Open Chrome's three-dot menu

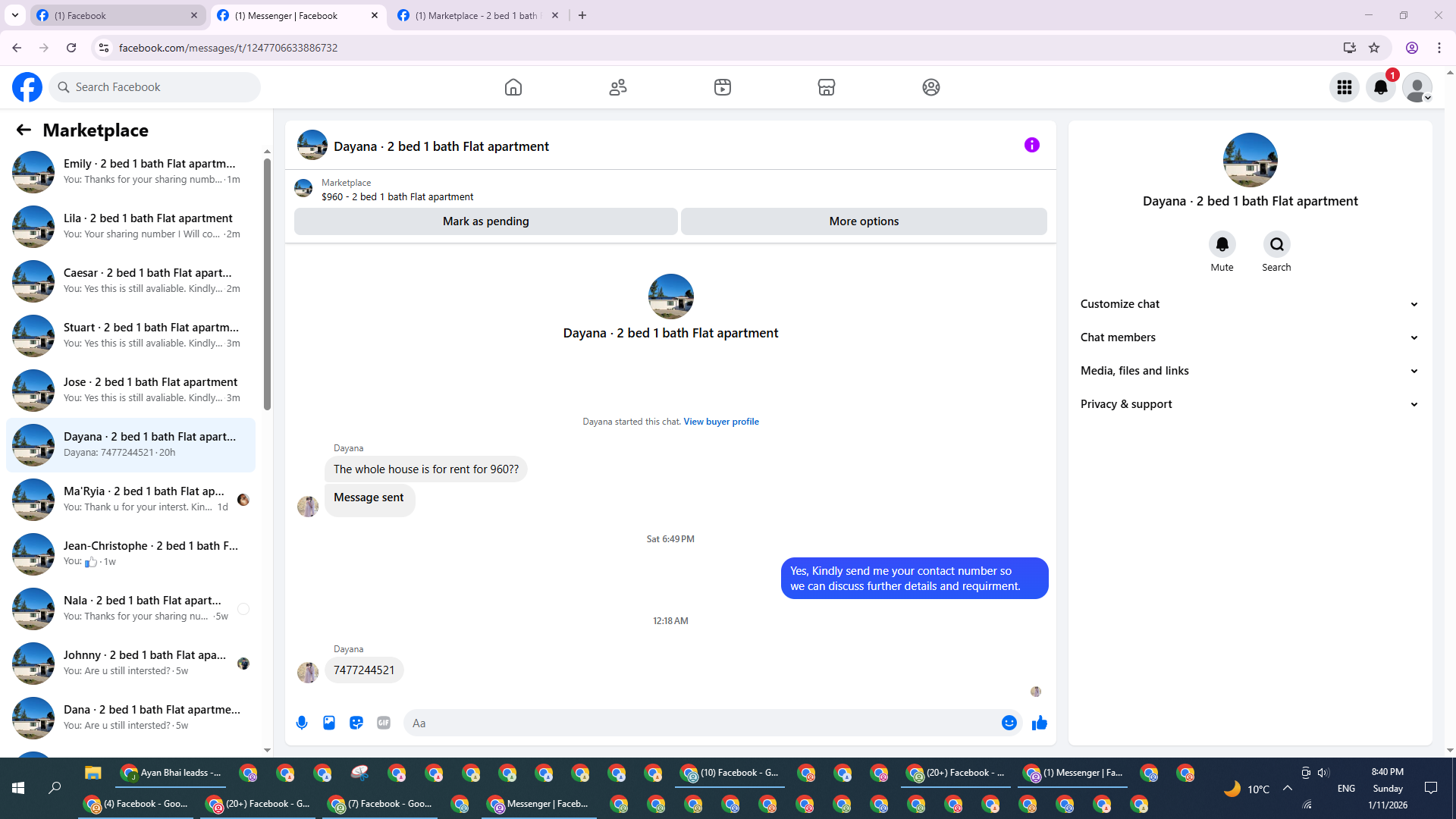1439,48
